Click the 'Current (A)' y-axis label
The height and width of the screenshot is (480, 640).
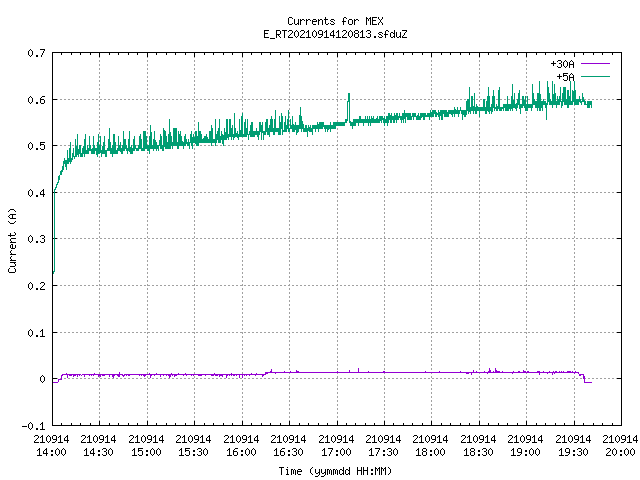12,240
